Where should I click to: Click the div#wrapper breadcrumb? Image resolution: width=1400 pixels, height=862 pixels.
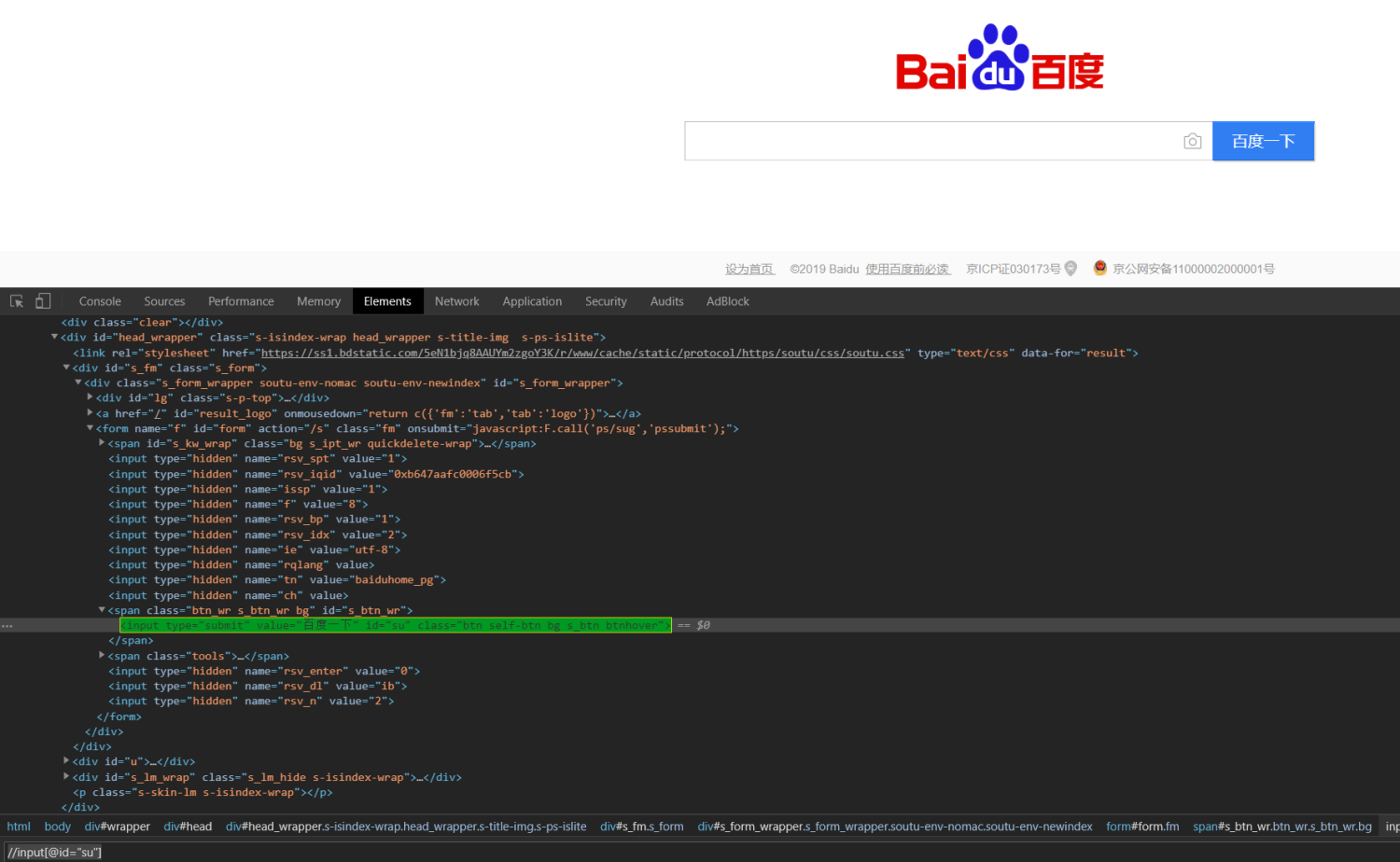coord(118,827)
